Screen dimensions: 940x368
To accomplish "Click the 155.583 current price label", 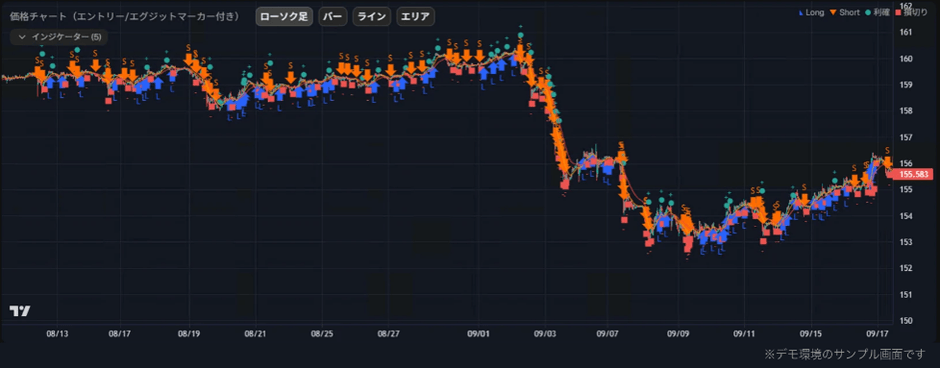I will point(915,174).
